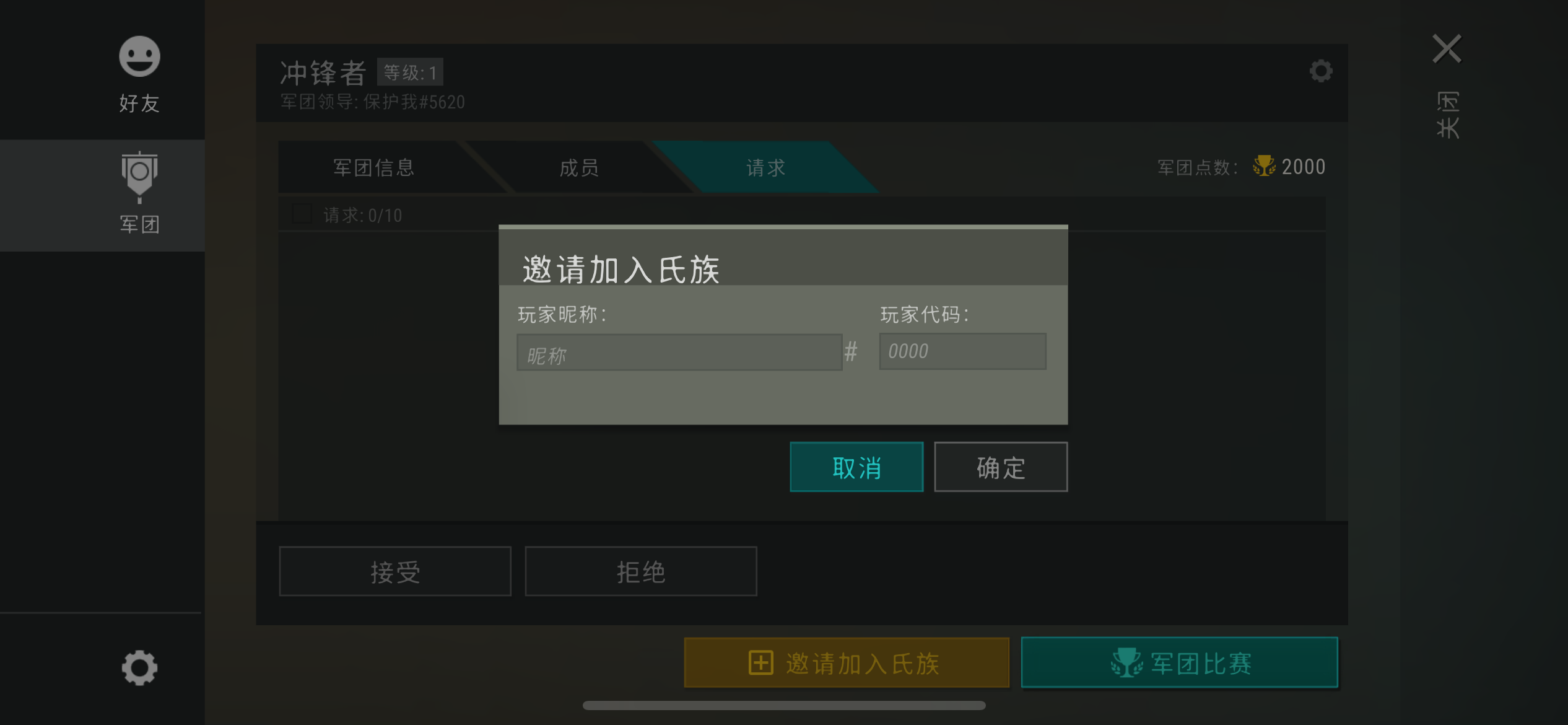Image resolution: width=1568 pixels, height=725 pixels.
Task: Cancel the invite dialog with 取消
Action: [x=856, y=467]
